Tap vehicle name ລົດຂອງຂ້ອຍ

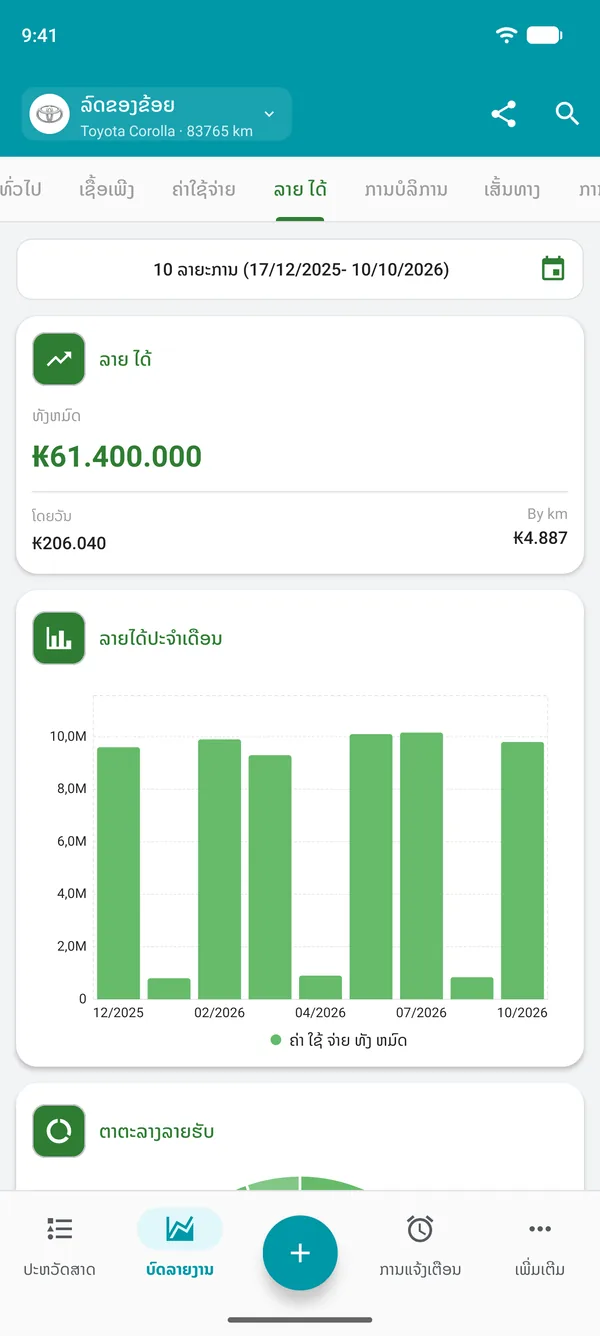tap(128, 105)
